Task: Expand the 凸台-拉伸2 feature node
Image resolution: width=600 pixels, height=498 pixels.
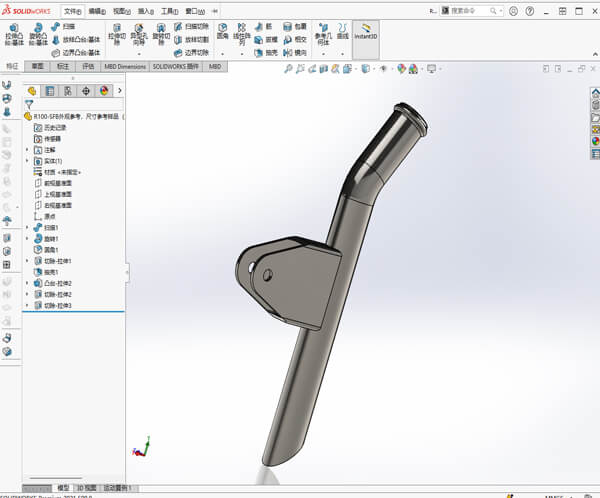Action: tap(27, 283)
